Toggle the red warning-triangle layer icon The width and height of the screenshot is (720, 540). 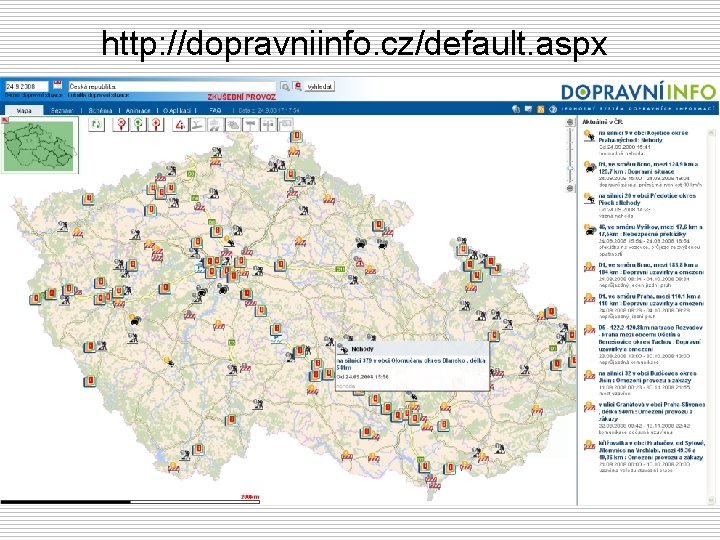[180, 124]
